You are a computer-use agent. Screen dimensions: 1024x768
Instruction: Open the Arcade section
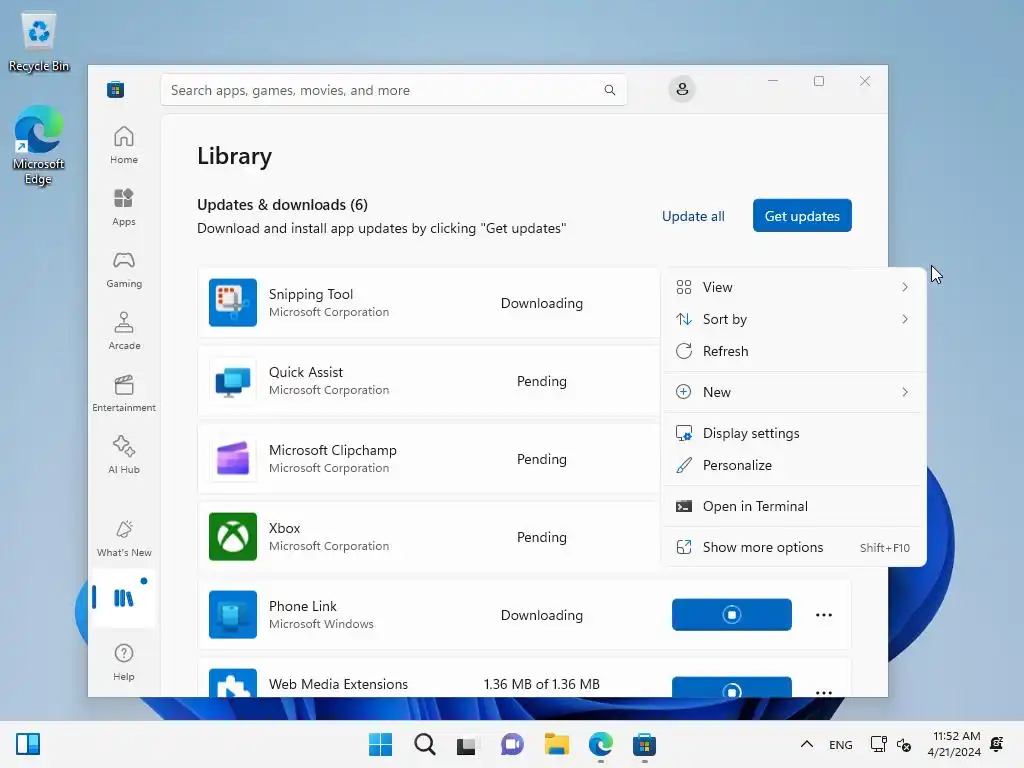click(123, 331)
